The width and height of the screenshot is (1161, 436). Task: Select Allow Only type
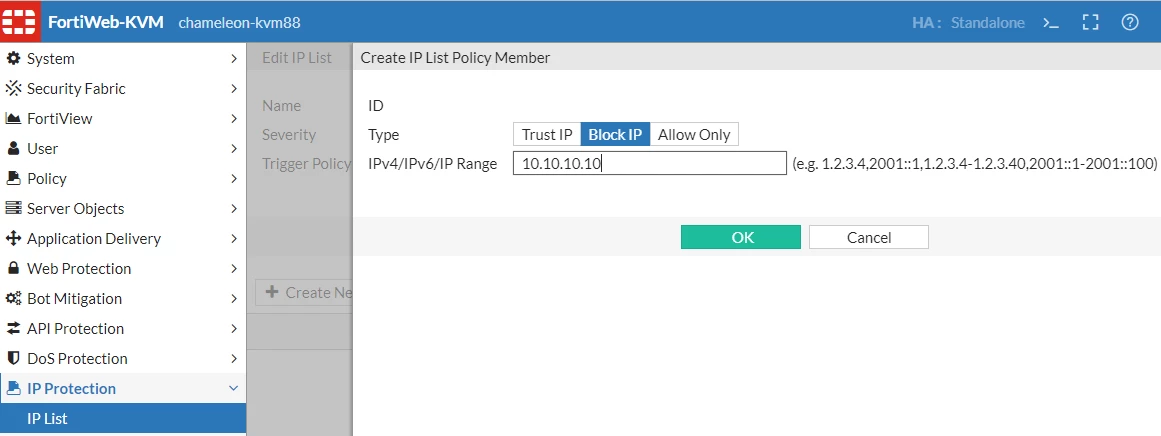[694, 135]
